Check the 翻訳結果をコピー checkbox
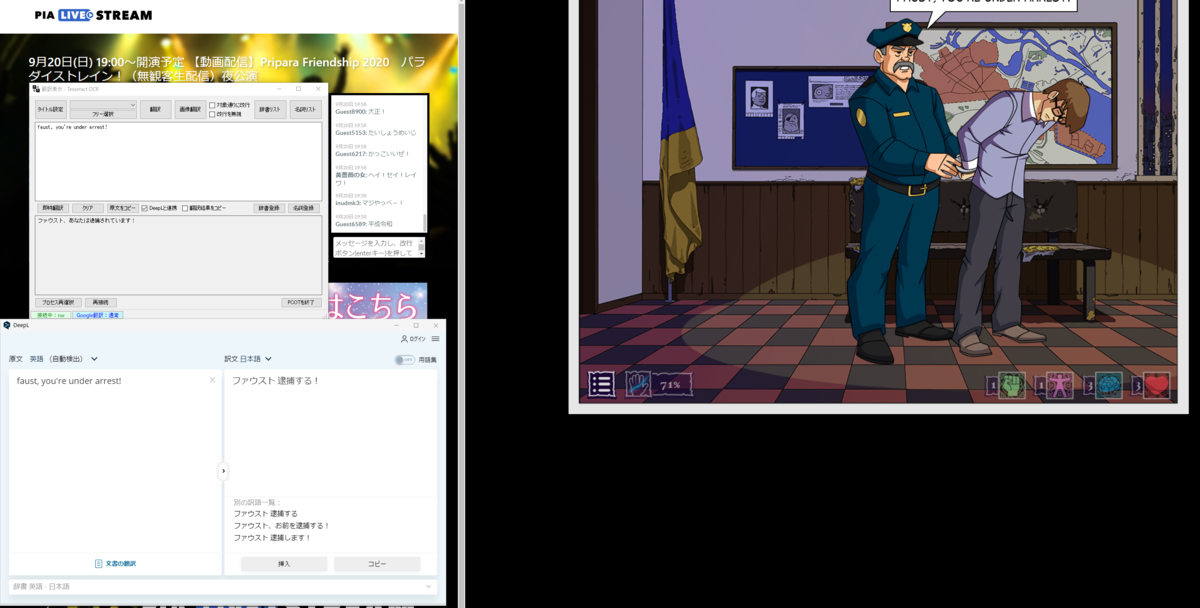This screenshot has height=608, width=1200. coord(185,208)
